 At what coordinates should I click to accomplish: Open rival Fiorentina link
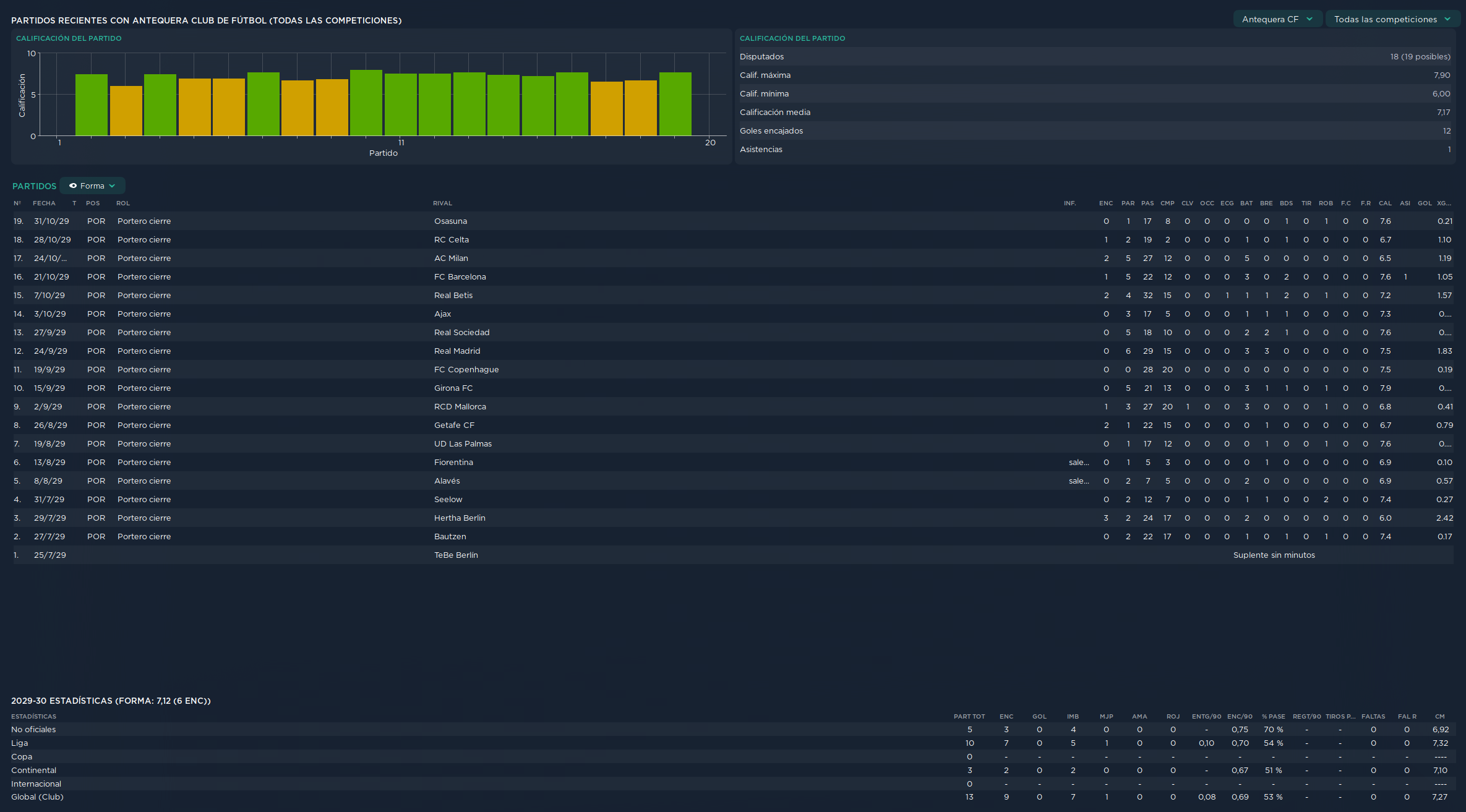coord(453,463)
